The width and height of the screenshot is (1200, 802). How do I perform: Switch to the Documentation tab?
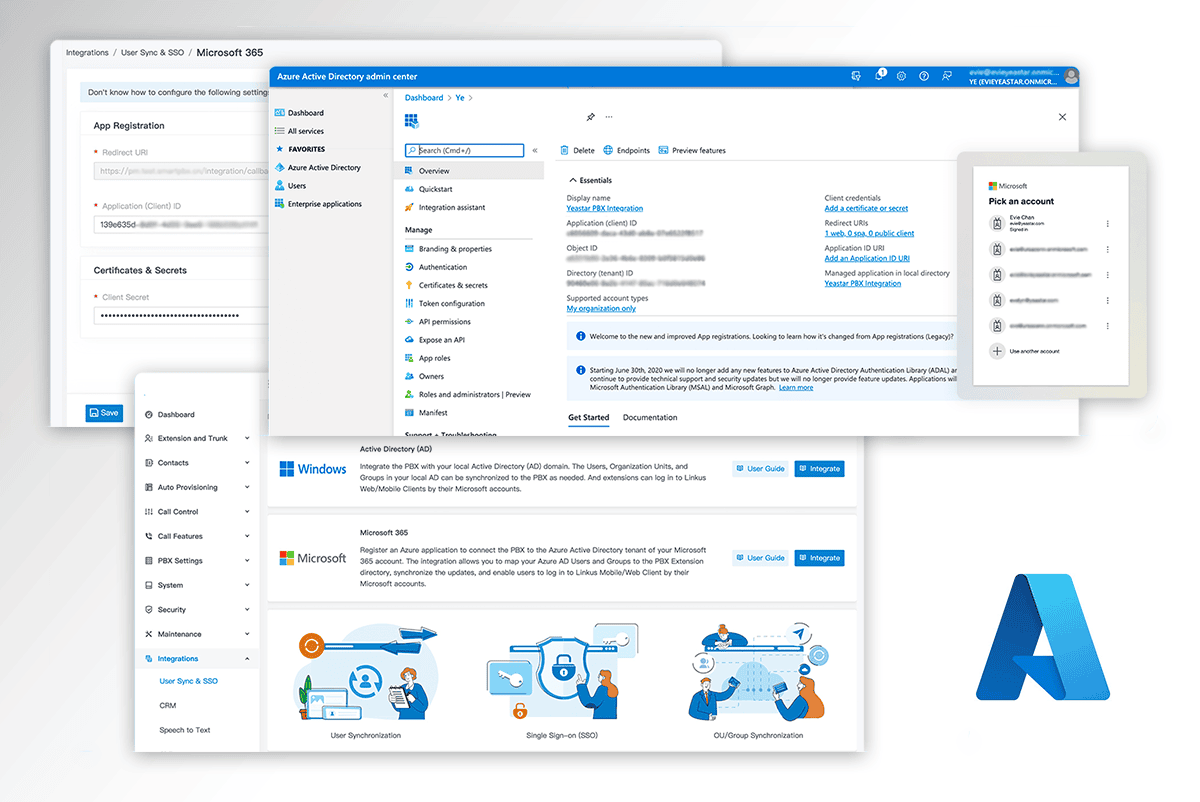(x=650, y=418)
